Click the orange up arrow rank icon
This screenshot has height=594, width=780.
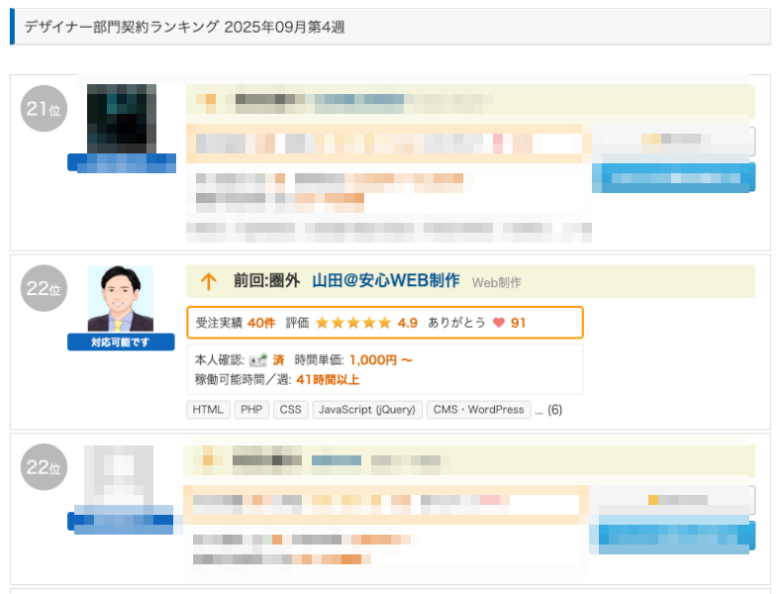208,282
